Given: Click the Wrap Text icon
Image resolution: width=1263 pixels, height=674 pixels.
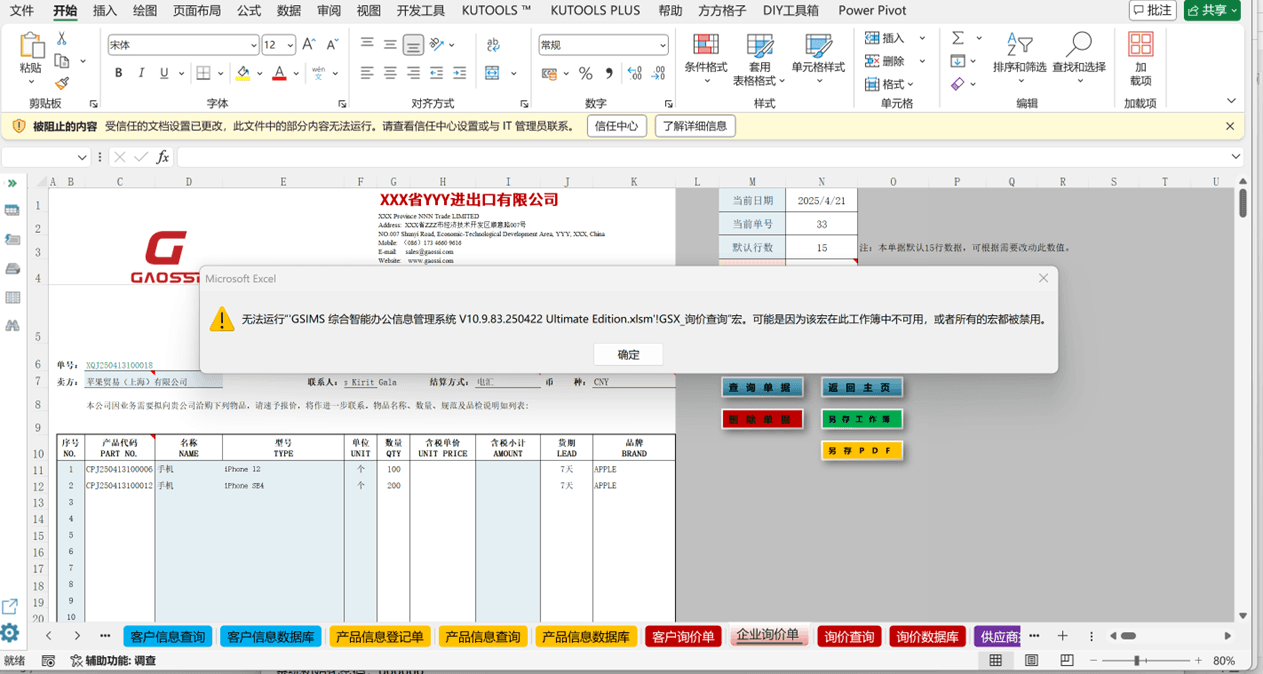Looking at the screenshot, I should pyautogui.click(x=493, y=45).
